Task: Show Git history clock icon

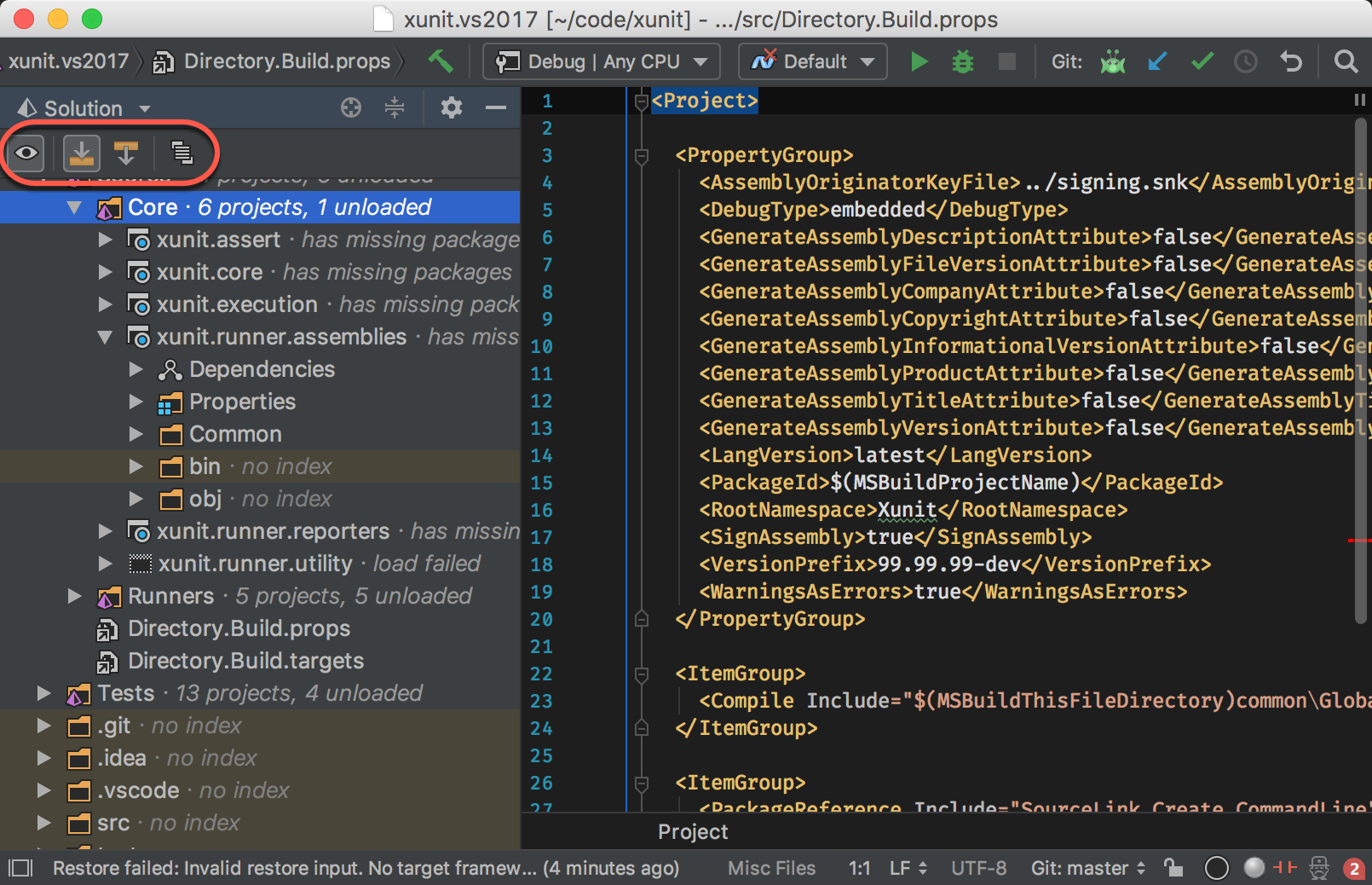Action: click(x=1246, y=61)
